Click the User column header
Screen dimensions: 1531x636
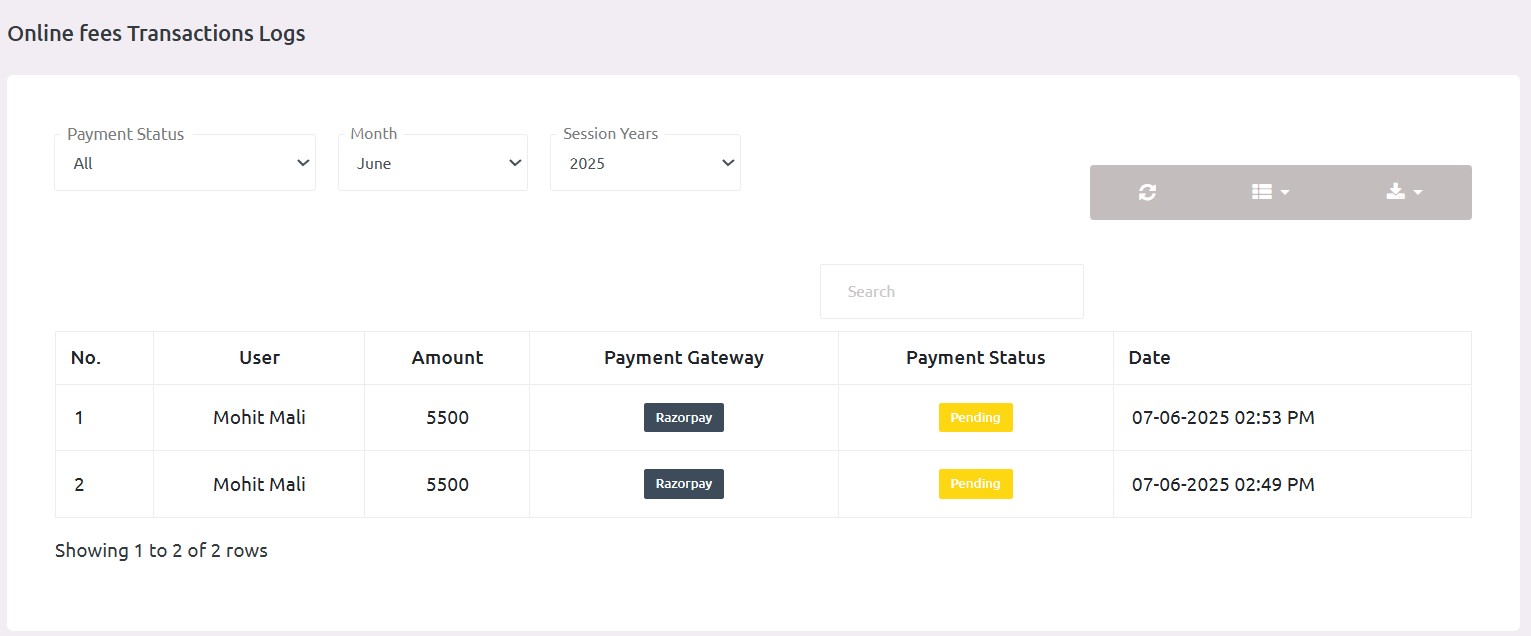click(259, 358)
